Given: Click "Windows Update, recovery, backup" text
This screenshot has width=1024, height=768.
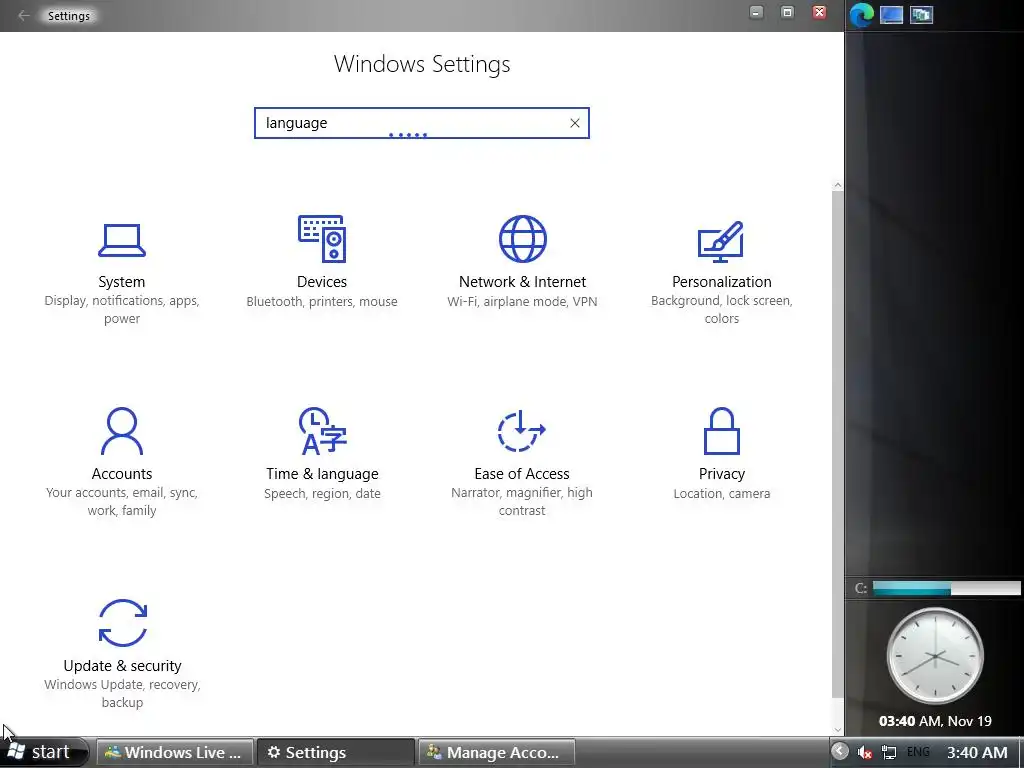Looking at the screenshot, I should (x=122, y=694).
